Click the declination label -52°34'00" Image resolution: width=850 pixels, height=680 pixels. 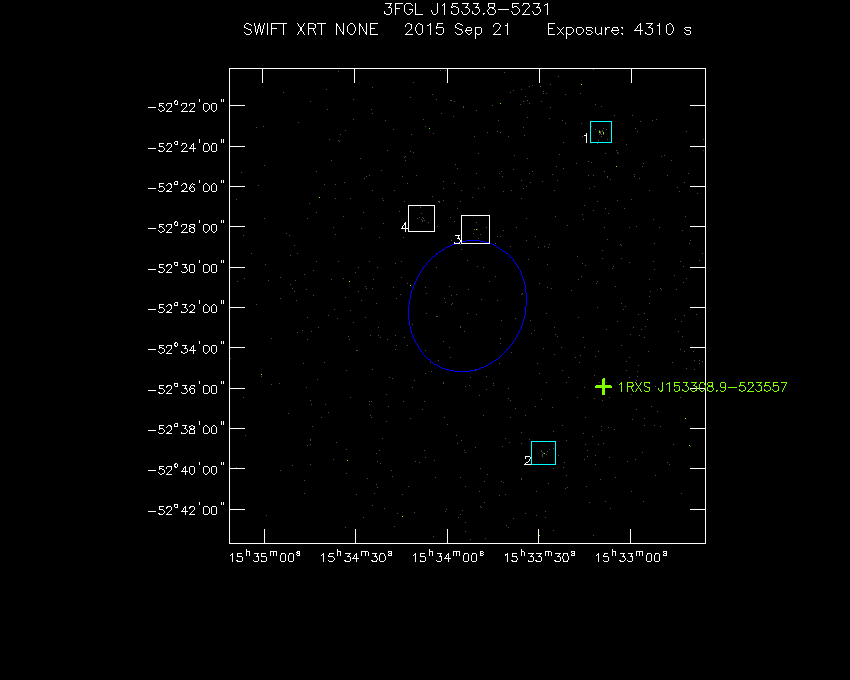pyautogui.click(x=186, y=349)
